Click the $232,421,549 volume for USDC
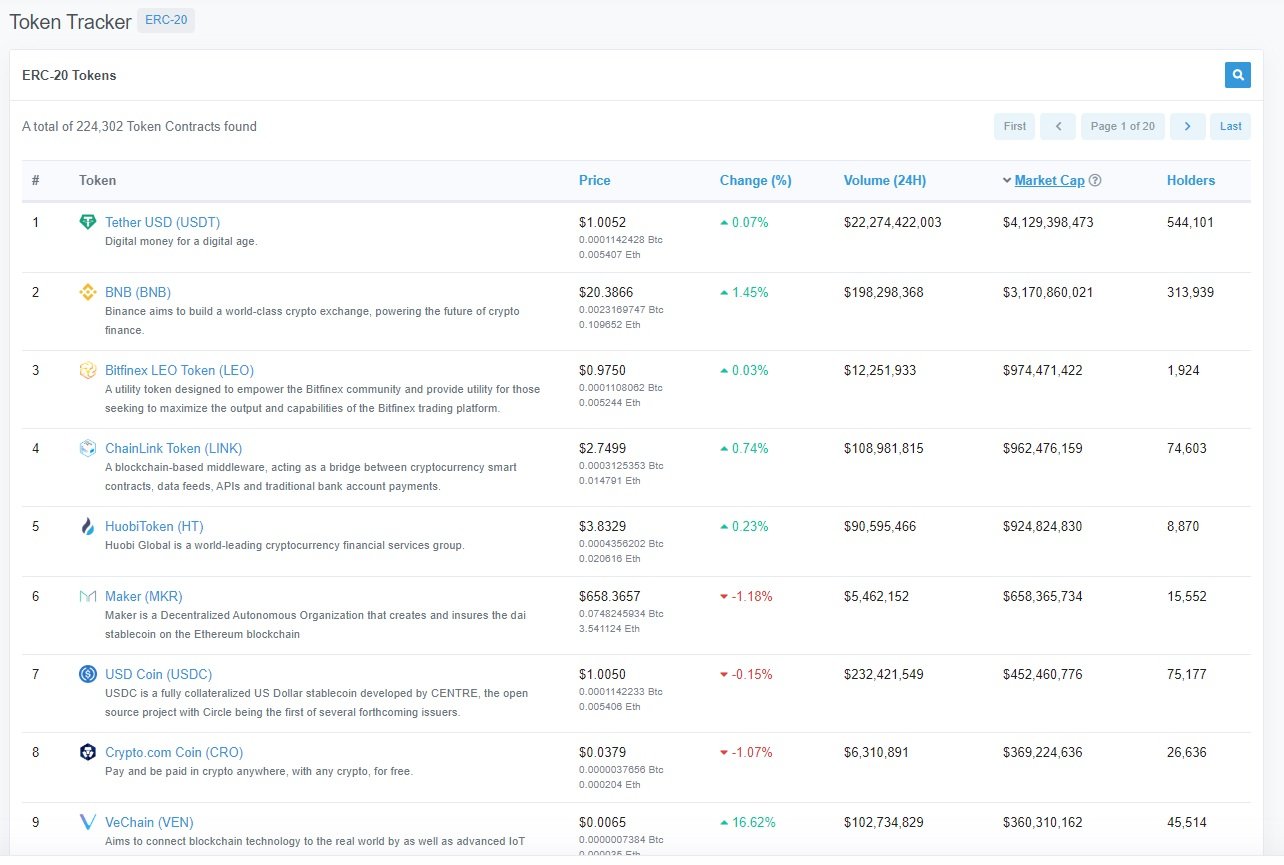 884,674
